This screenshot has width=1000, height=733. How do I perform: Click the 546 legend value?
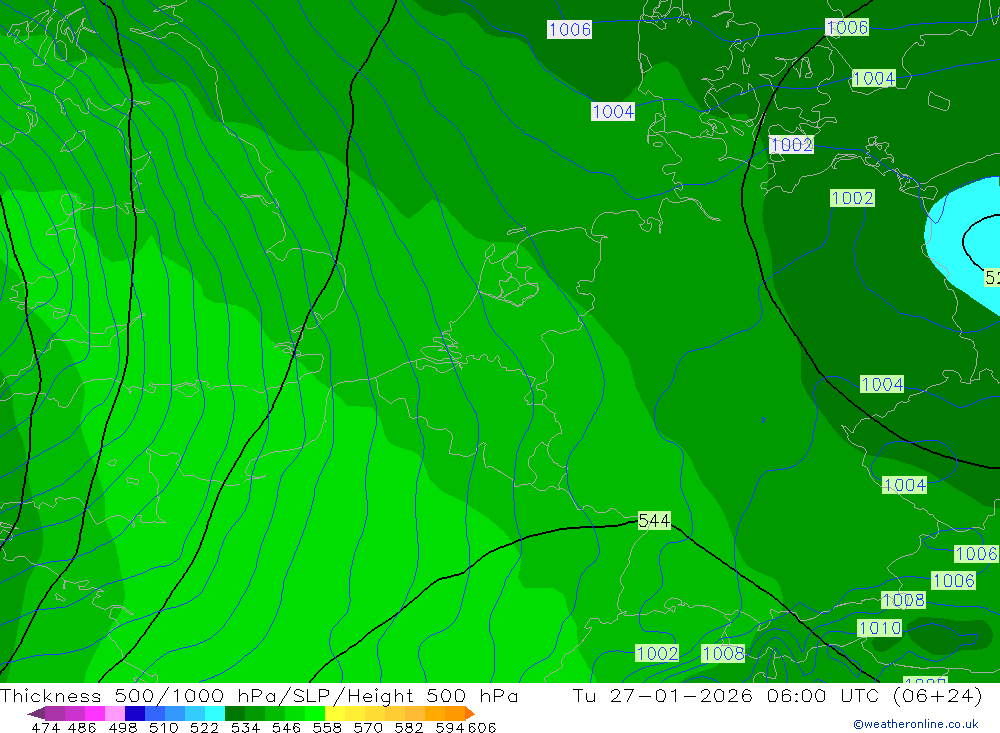pyautogui.click(x=286, y=728)
